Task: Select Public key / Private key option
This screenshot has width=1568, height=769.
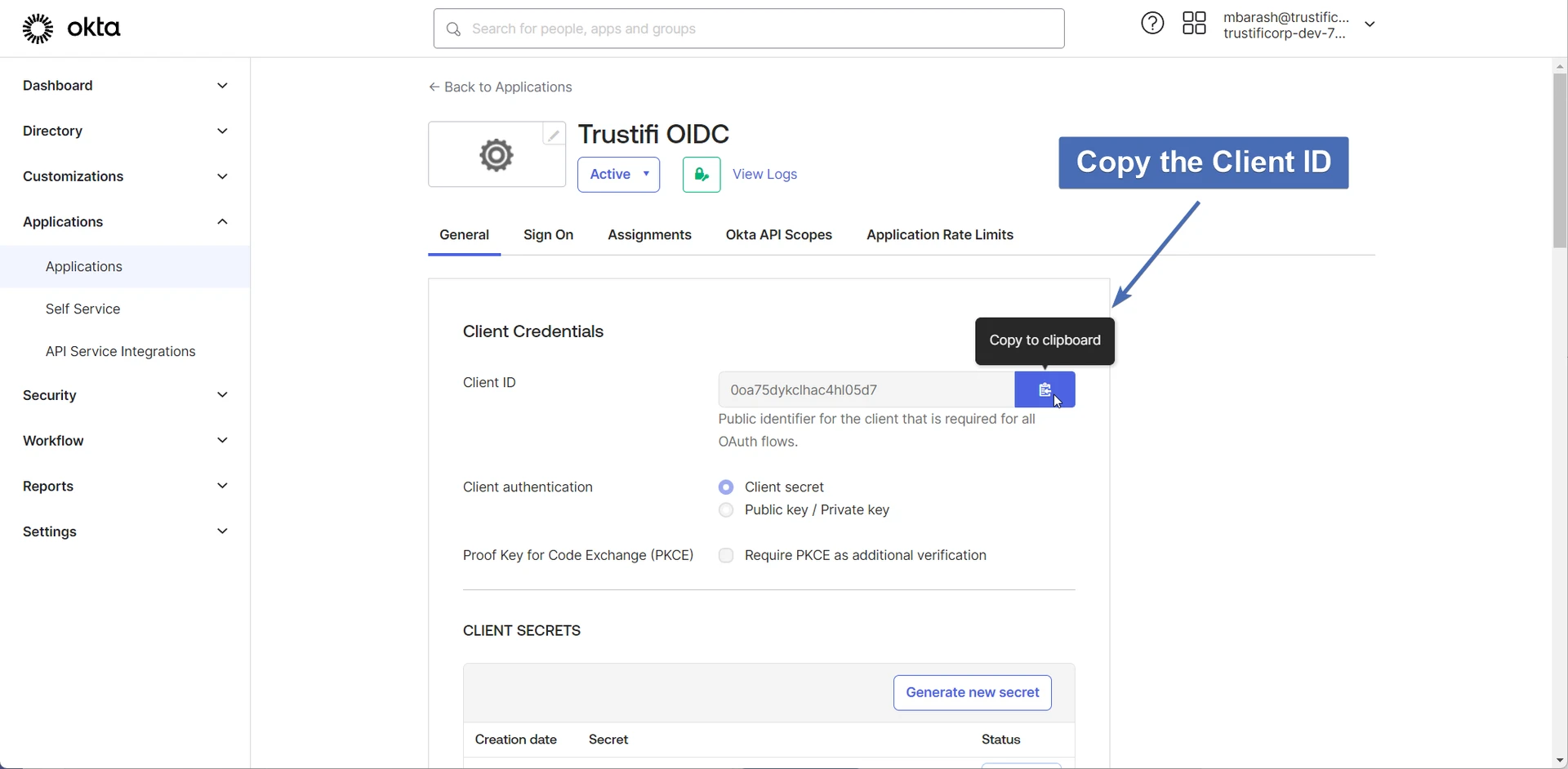Action: [726, 510]
